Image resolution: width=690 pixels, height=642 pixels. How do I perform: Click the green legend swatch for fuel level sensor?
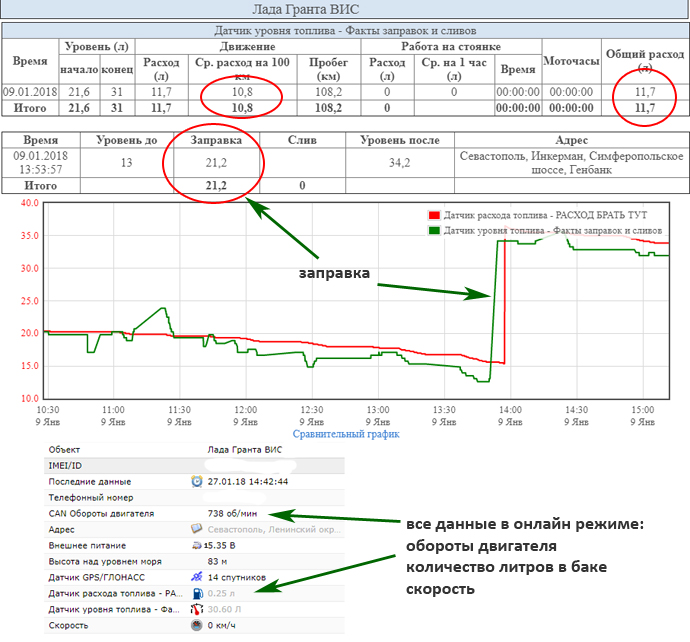tap(433, 229)
